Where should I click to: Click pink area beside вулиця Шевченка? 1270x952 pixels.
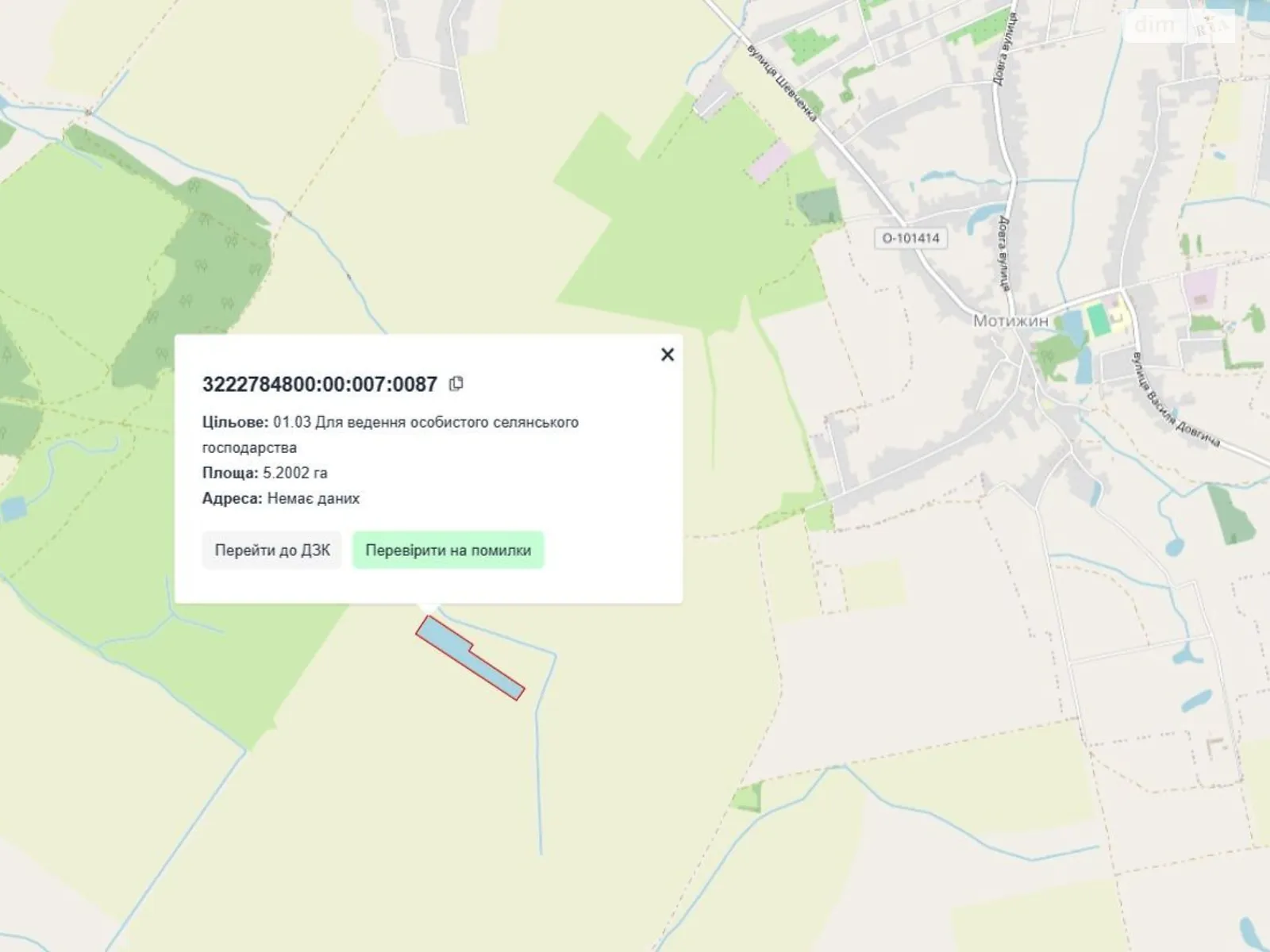tap(768, 162)
